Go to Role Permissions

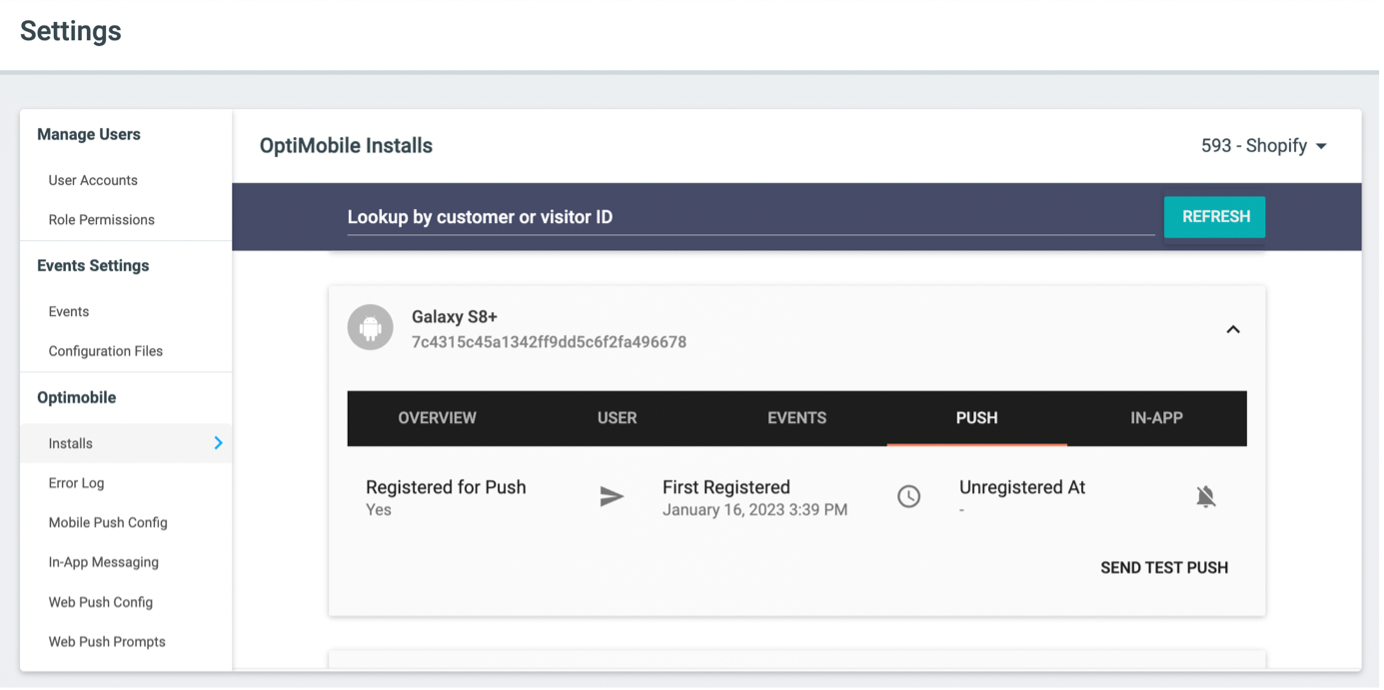click(x=102, y=220)
